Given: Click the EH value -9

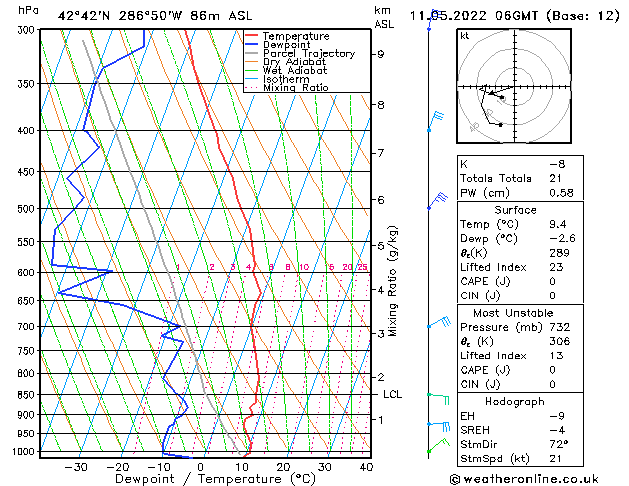Looking at the screenshot, I should (x=557, y=416).
